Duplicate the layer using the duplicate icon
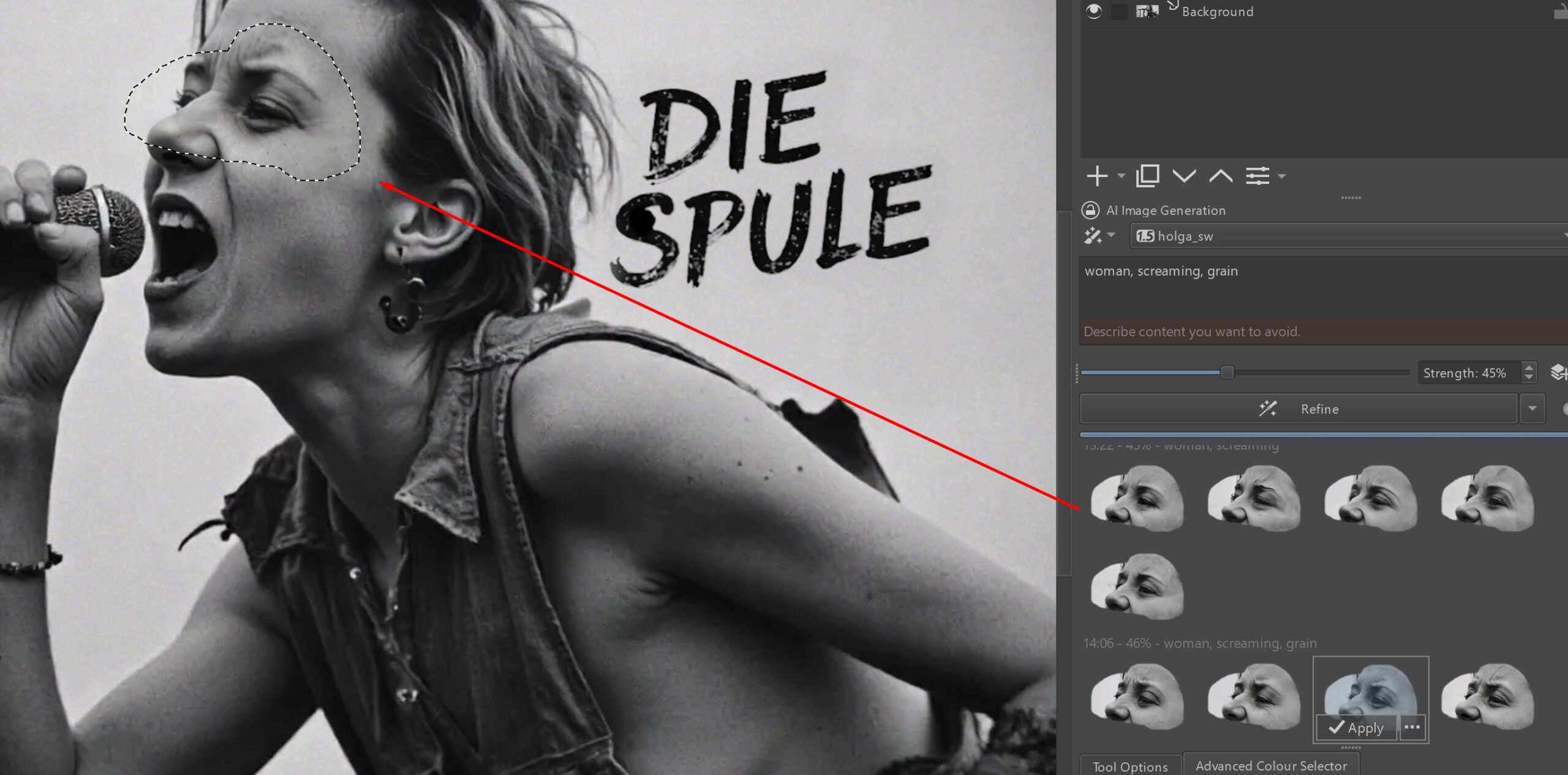Viewport: 1568px width, 775px height. [x=1147, y=176]
